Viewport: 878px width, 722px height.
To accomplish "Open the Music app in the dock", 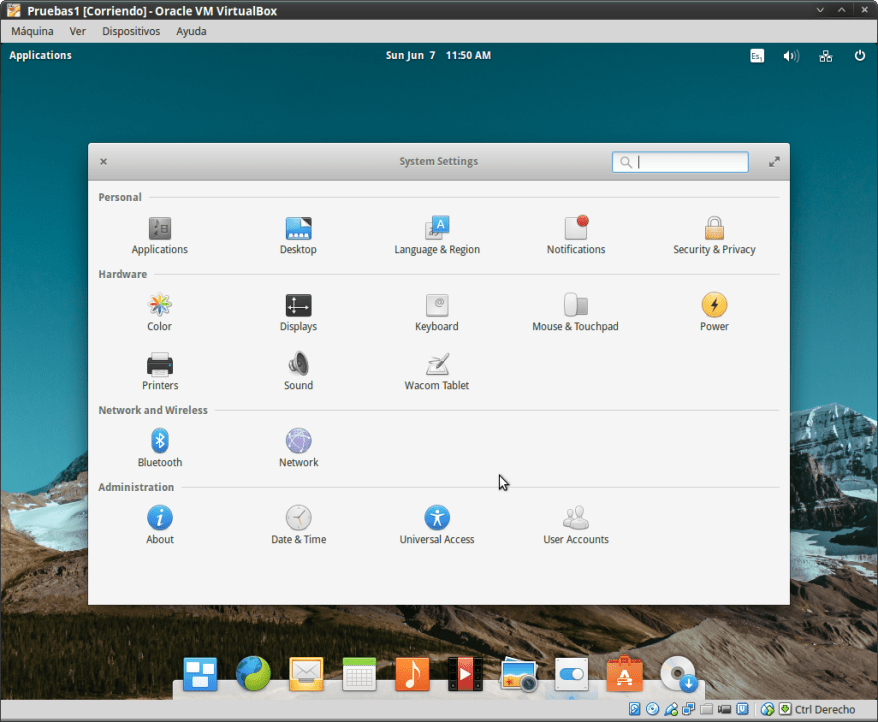I will tap(412, 674).
